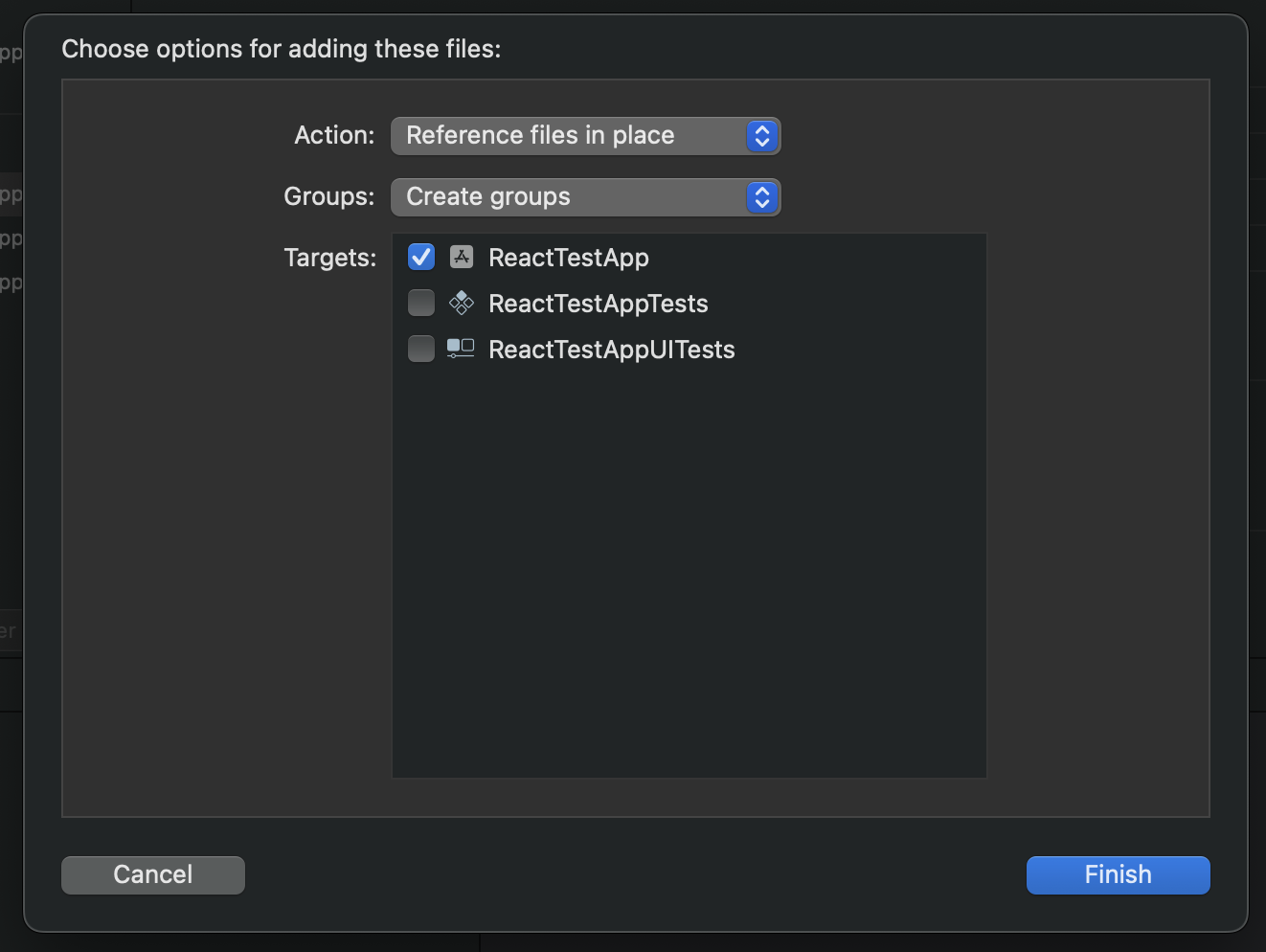Image resolution: width=1266 pixels, height=952 pixels.
Task: Click the blue arrows on Groups popup
Action: tap(762, 197)
